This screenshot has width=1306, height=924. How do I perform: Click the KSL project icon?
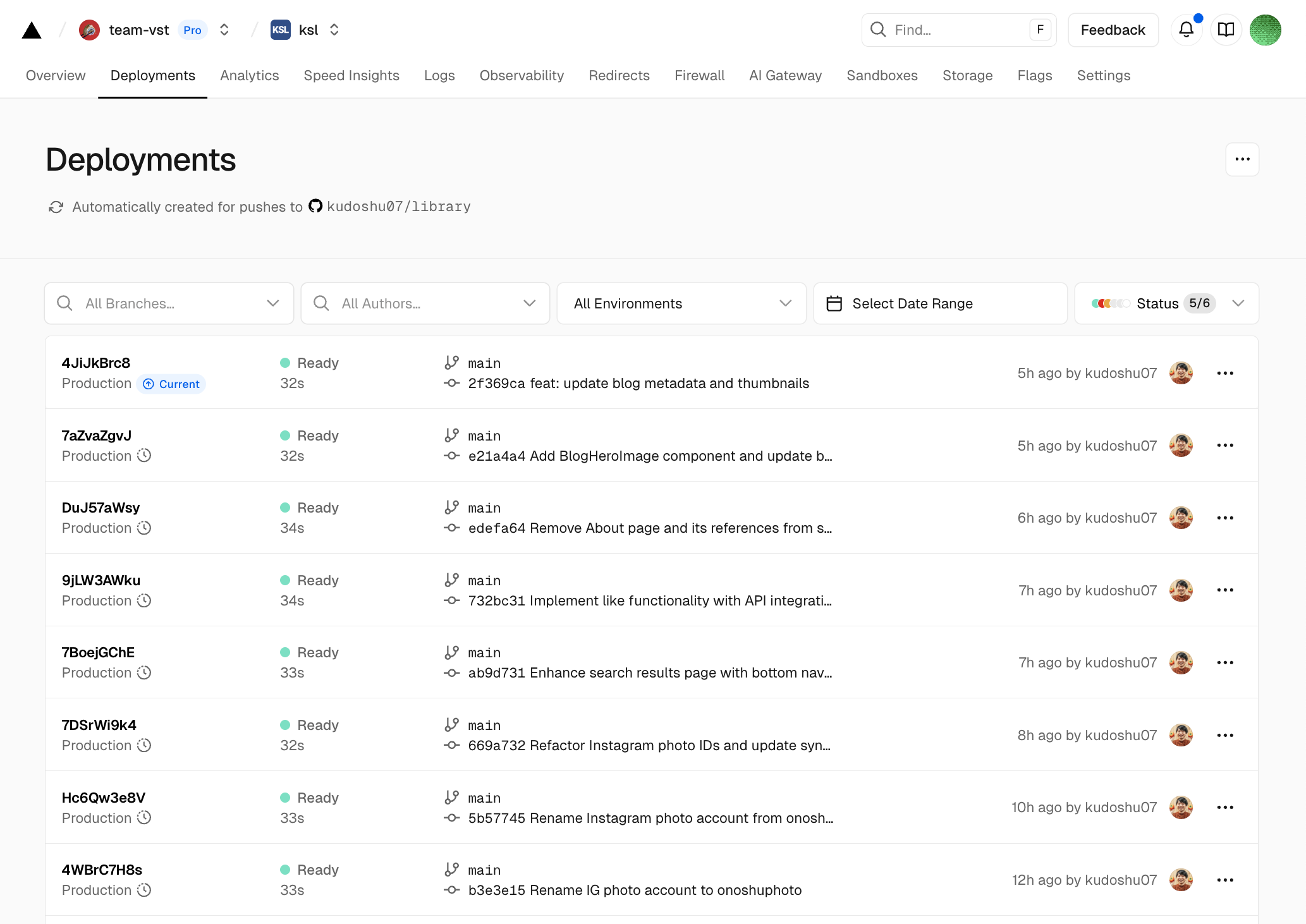pyautogui.click(x=280, y=30)
